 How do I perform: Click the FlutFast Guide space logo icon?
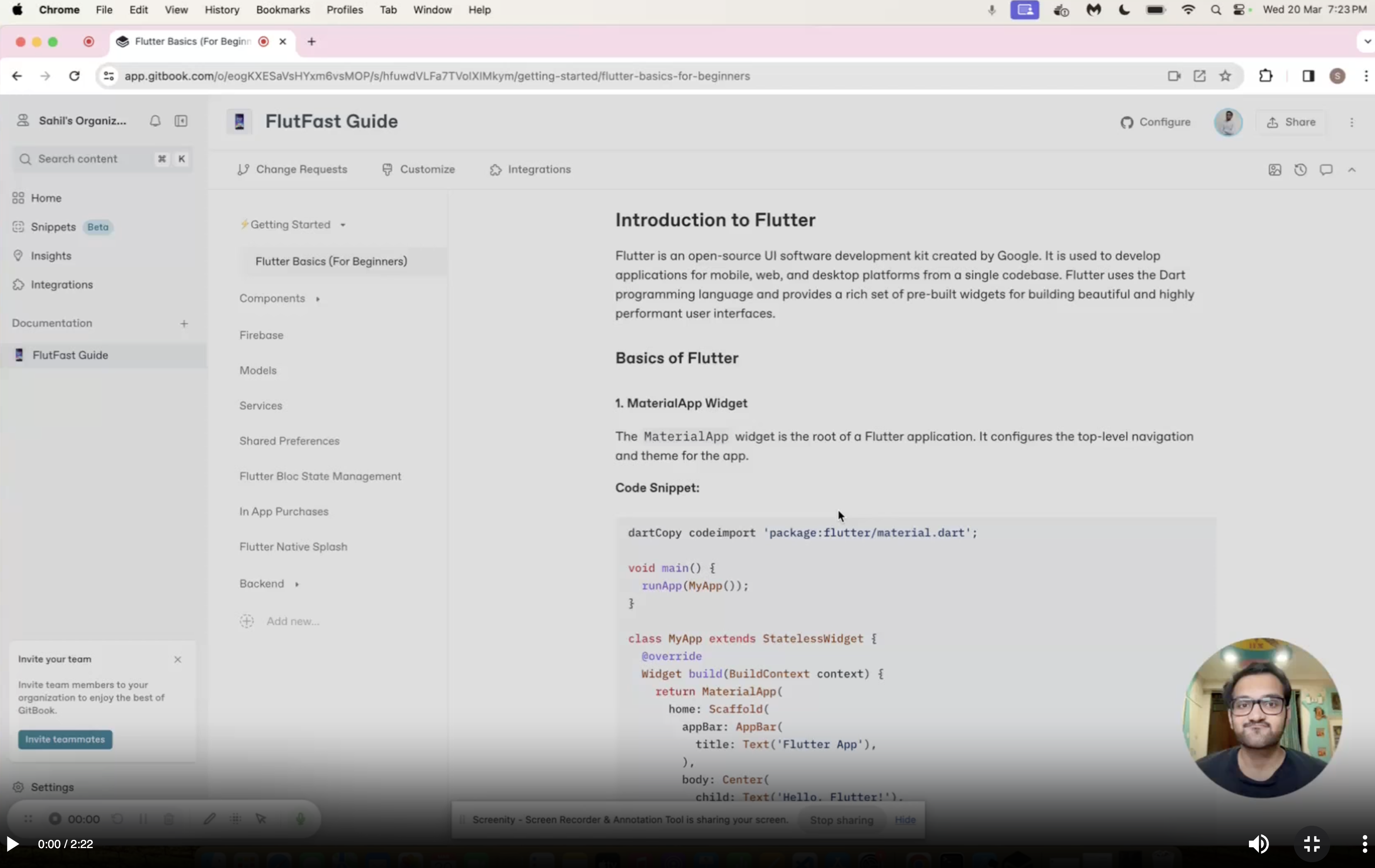click(239, 121)
